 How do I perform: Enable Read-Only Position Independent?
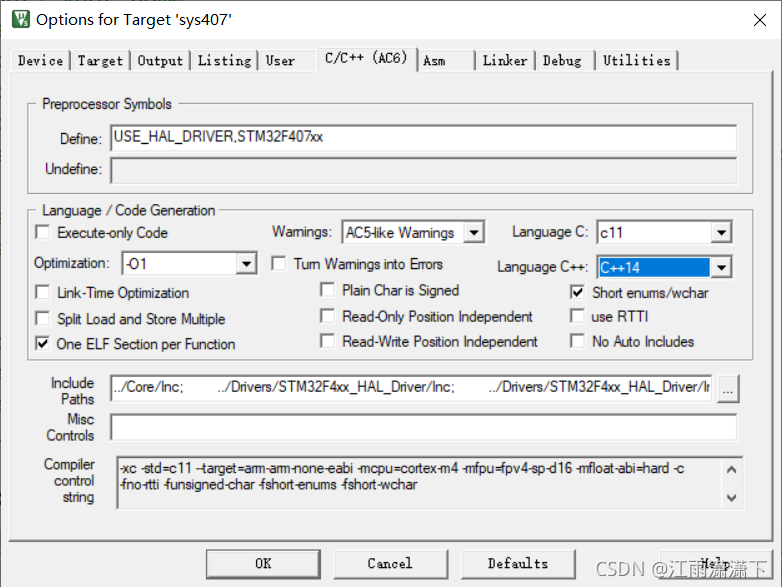(328, 316)
